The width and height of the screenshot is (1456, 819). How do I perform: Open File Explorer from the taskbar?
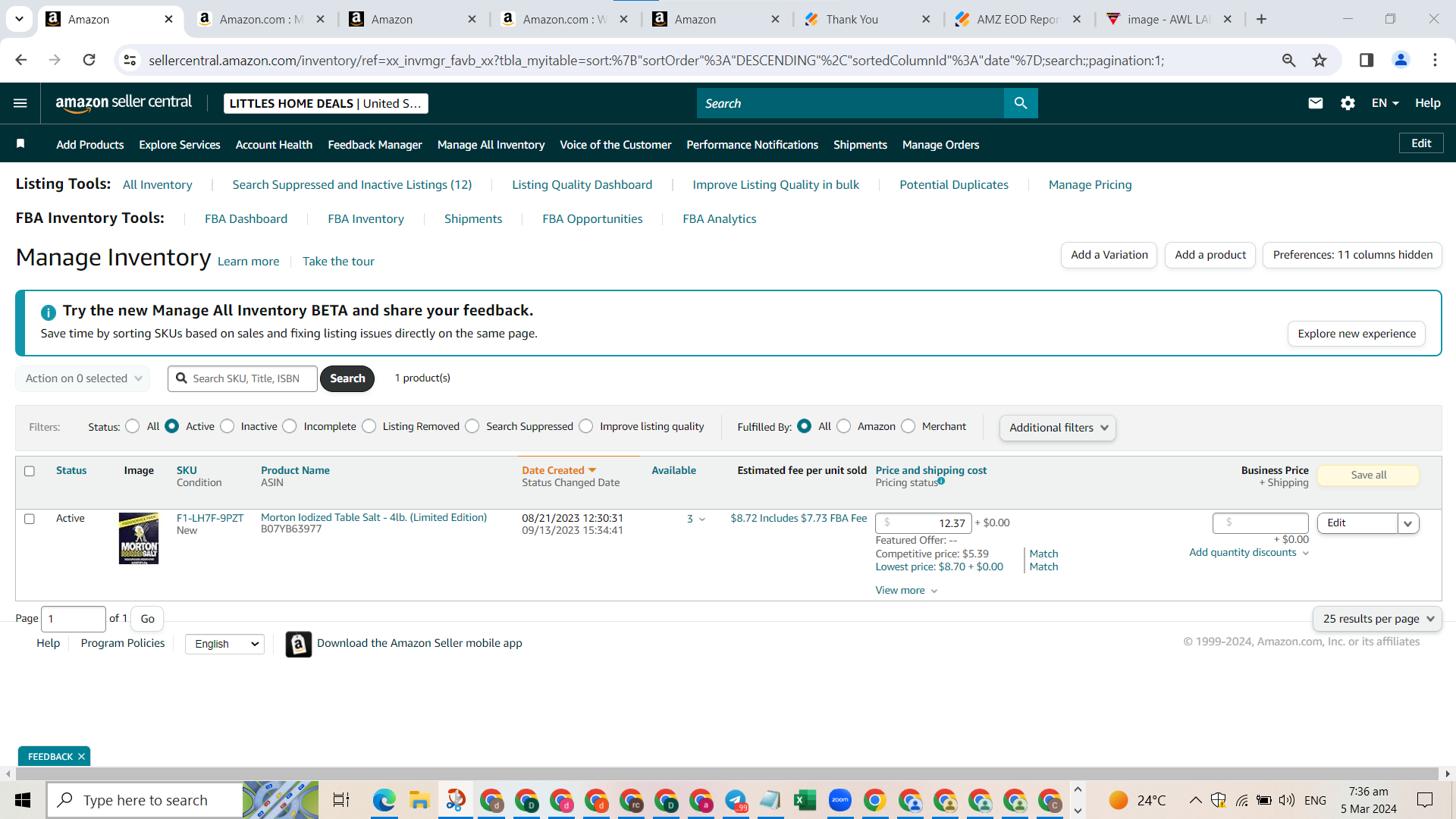[x=419, y=800]
